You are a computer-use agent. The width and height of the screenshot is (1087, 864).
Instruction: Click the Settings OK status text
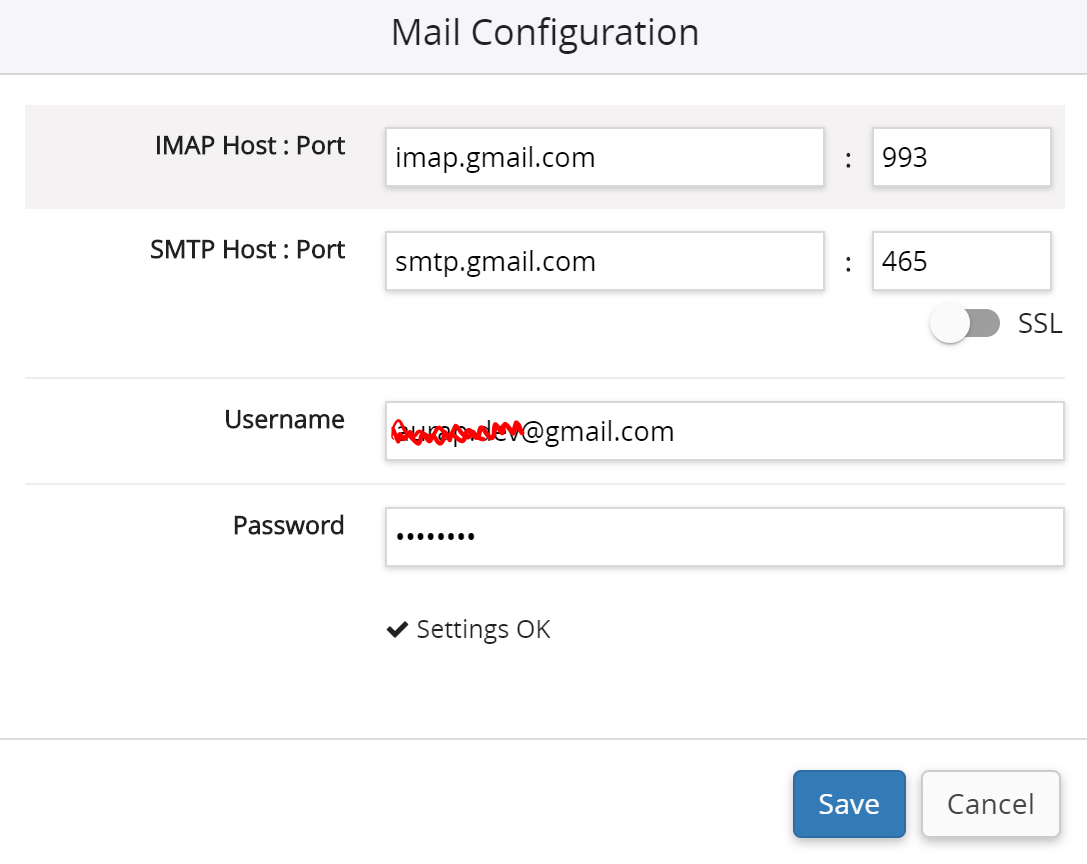[483, 630]
